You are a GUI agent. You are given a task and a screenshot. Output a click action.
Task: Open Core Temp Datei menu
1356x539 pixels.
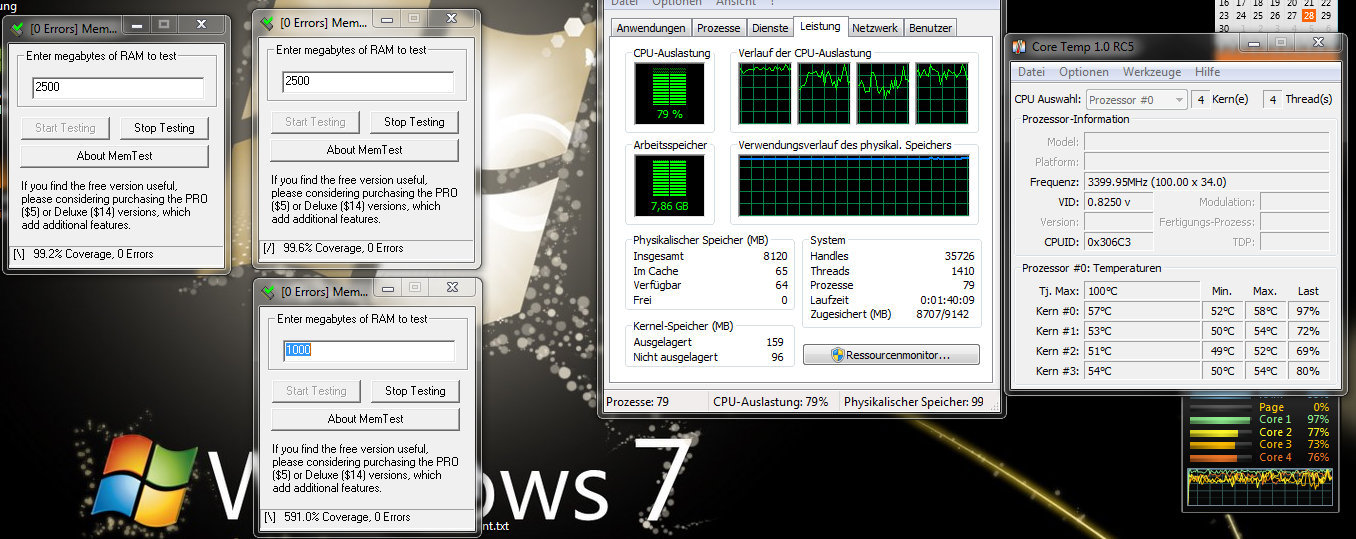click(1031, 72)
